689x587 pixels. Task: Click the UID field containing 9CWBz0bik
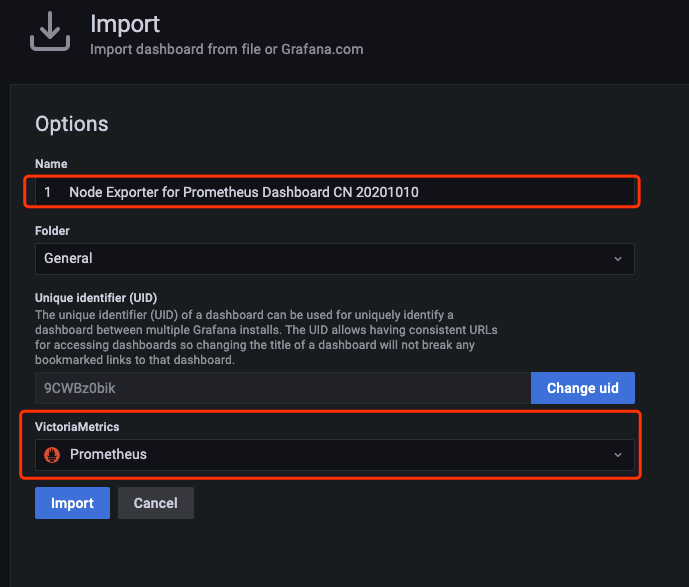pyautogui.click(x=281, y=388)
